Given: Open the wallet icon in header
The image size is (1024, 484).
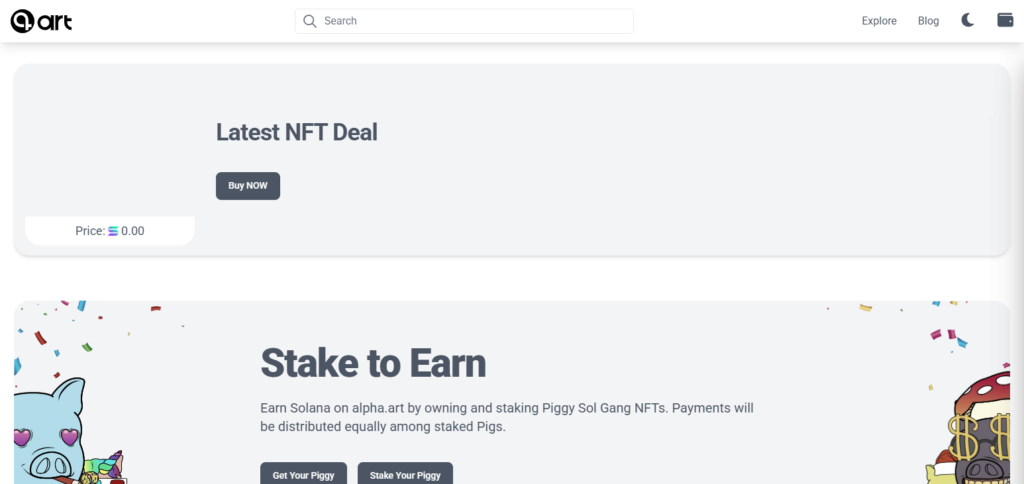Looking at the screenshot, I should click(x=1005, y=20).
